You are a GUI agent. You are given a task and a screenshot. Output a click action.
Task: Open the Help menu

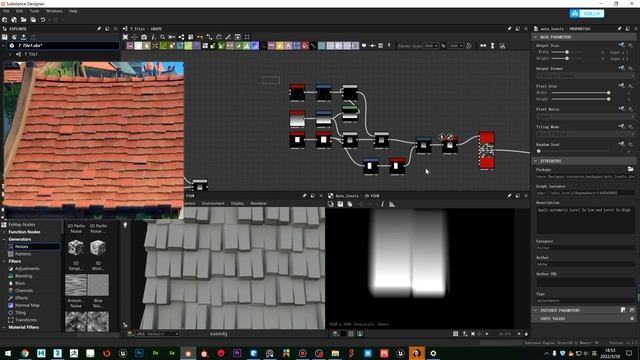click(x=73, y=11)
